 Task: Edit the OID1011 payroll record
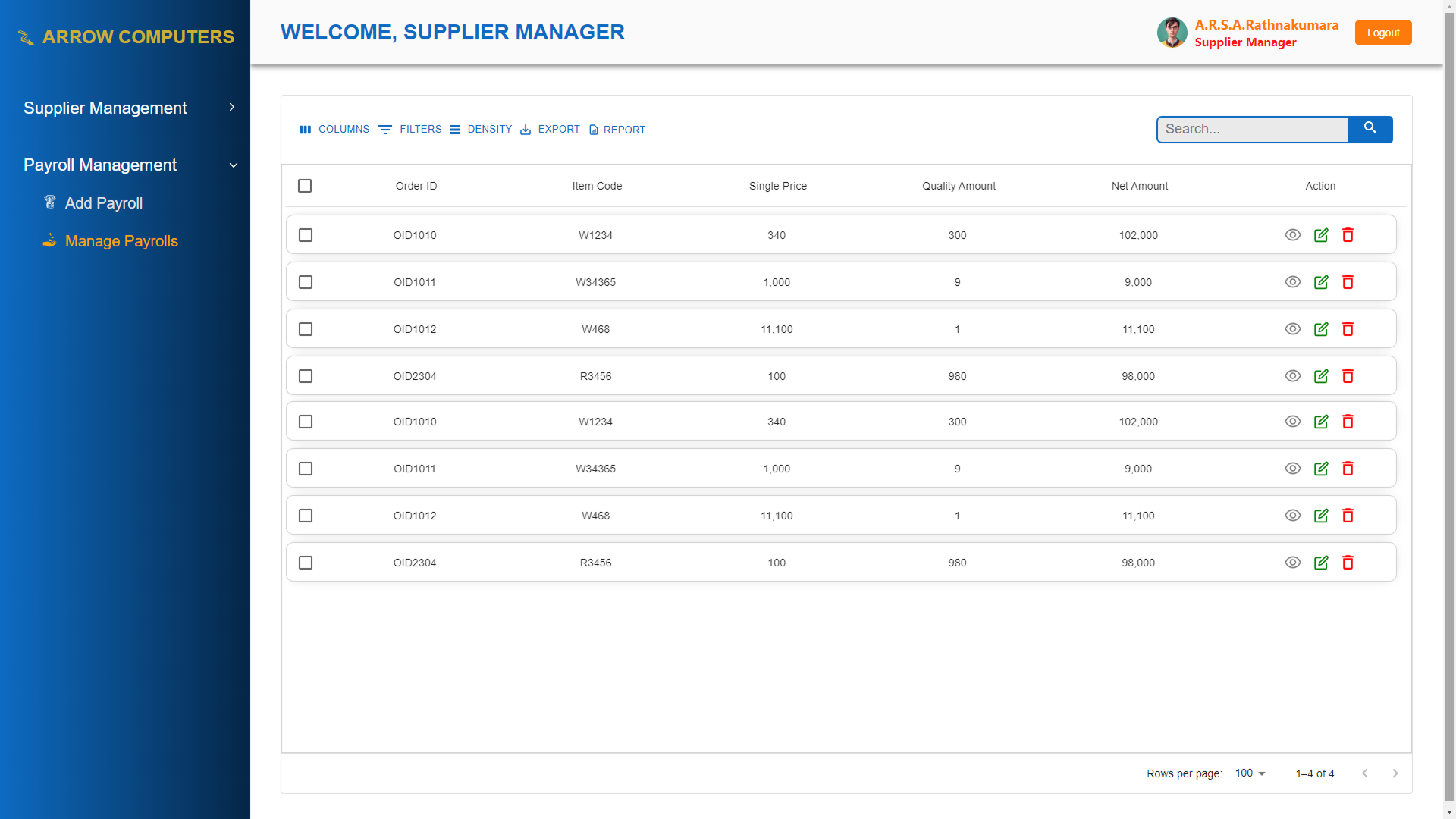[1321, 281]
